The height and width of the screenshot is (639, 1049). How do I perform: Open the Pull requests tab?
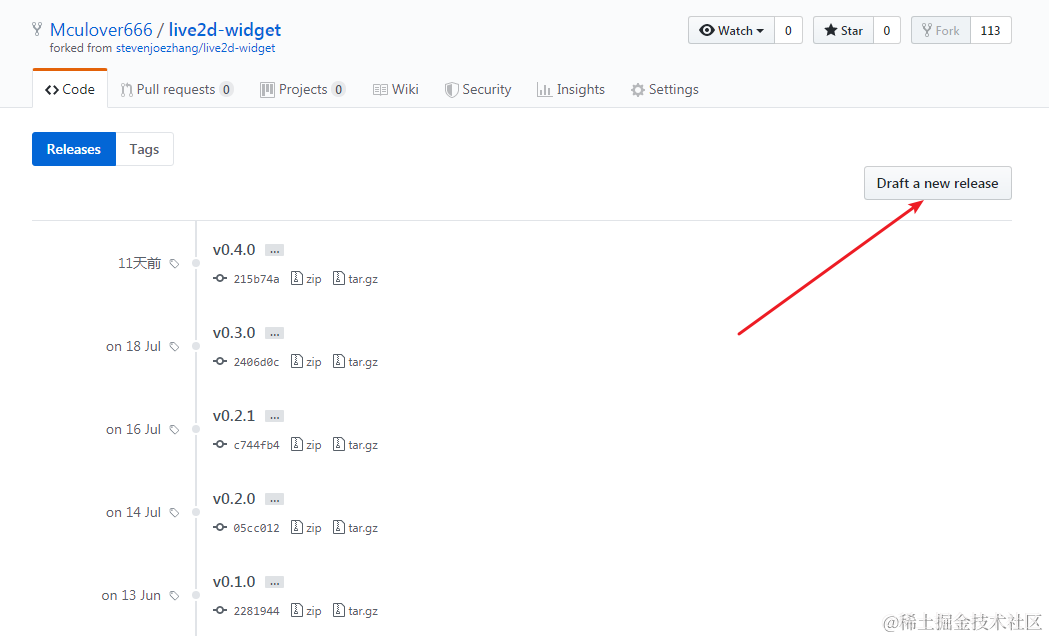pyautogui.click(x=177, y=90)
